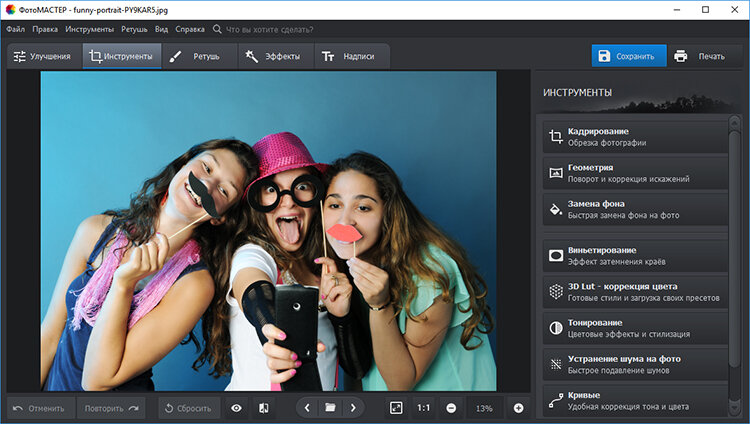Image resolution: width=750 pixels, height=424 pixels.
Task: Fit the image to screen
Action: point(396,408)
